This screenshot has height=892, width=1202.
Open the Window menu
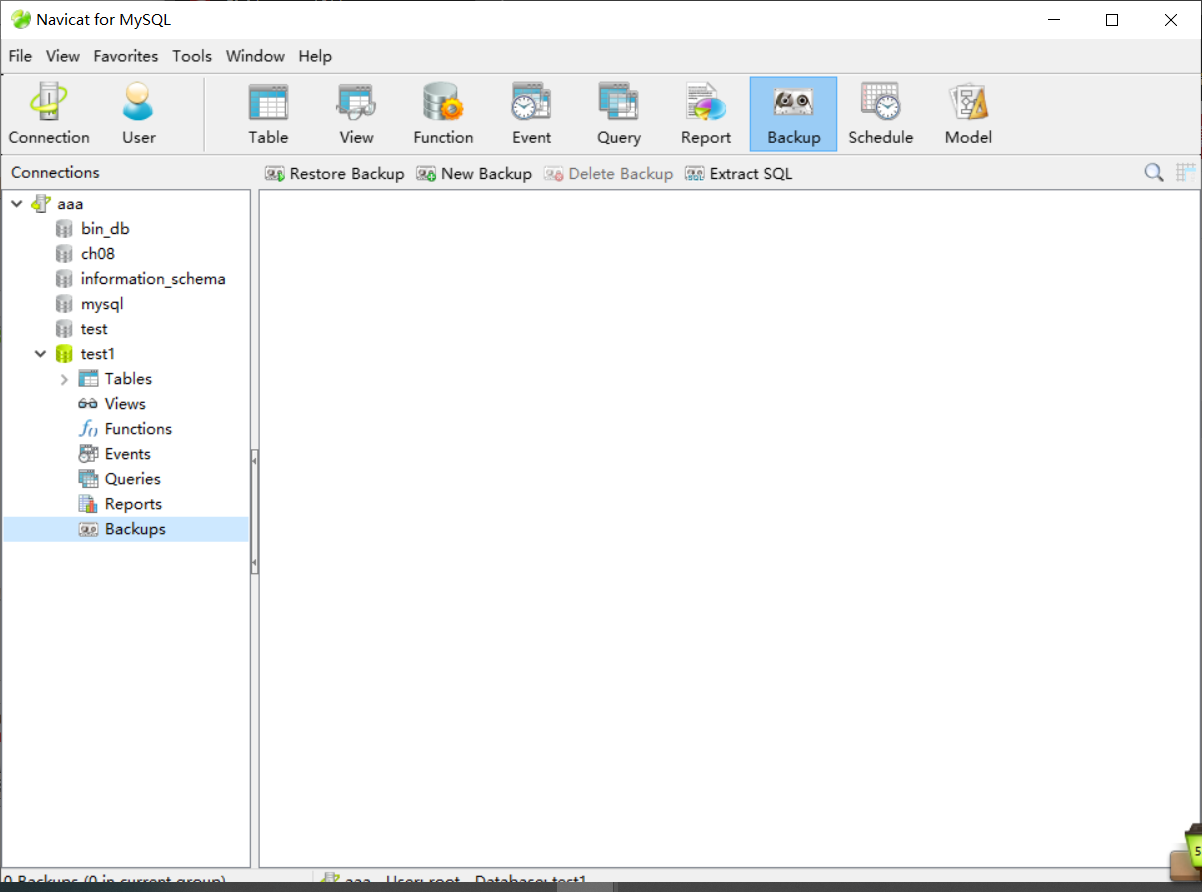coord(255,56)
